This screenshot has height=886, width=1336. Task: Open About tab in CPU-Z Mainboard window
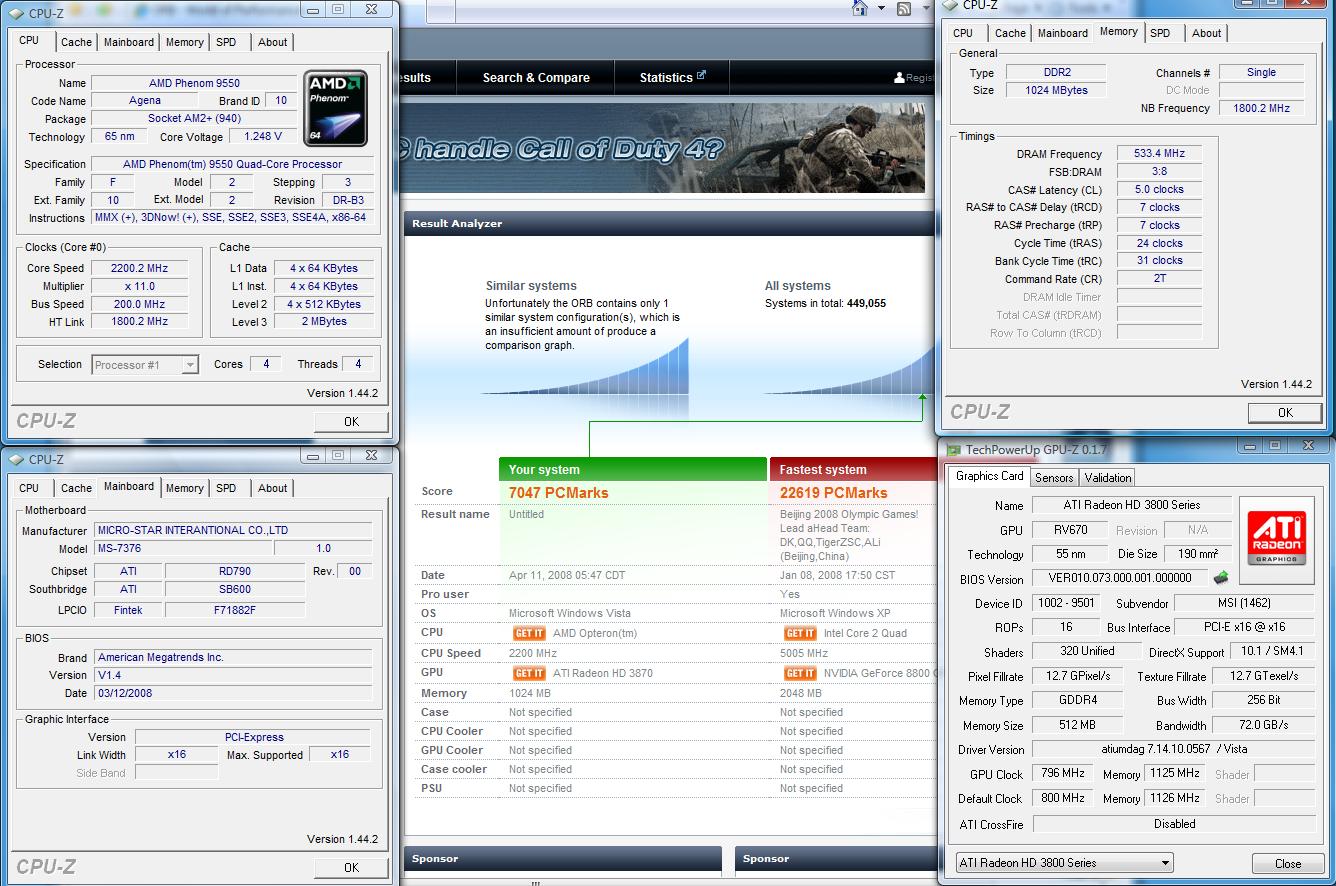(272, 488)
